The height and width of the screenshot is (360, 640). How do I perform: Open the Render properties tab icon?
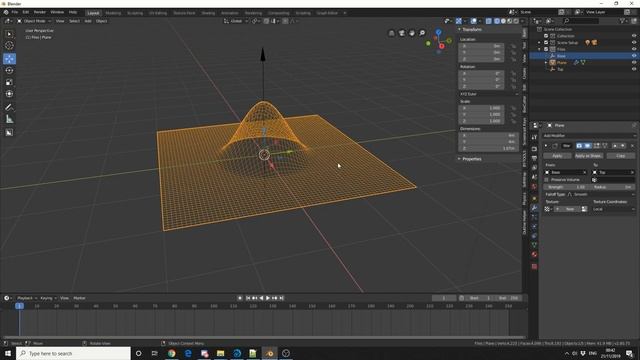point(534,149)
